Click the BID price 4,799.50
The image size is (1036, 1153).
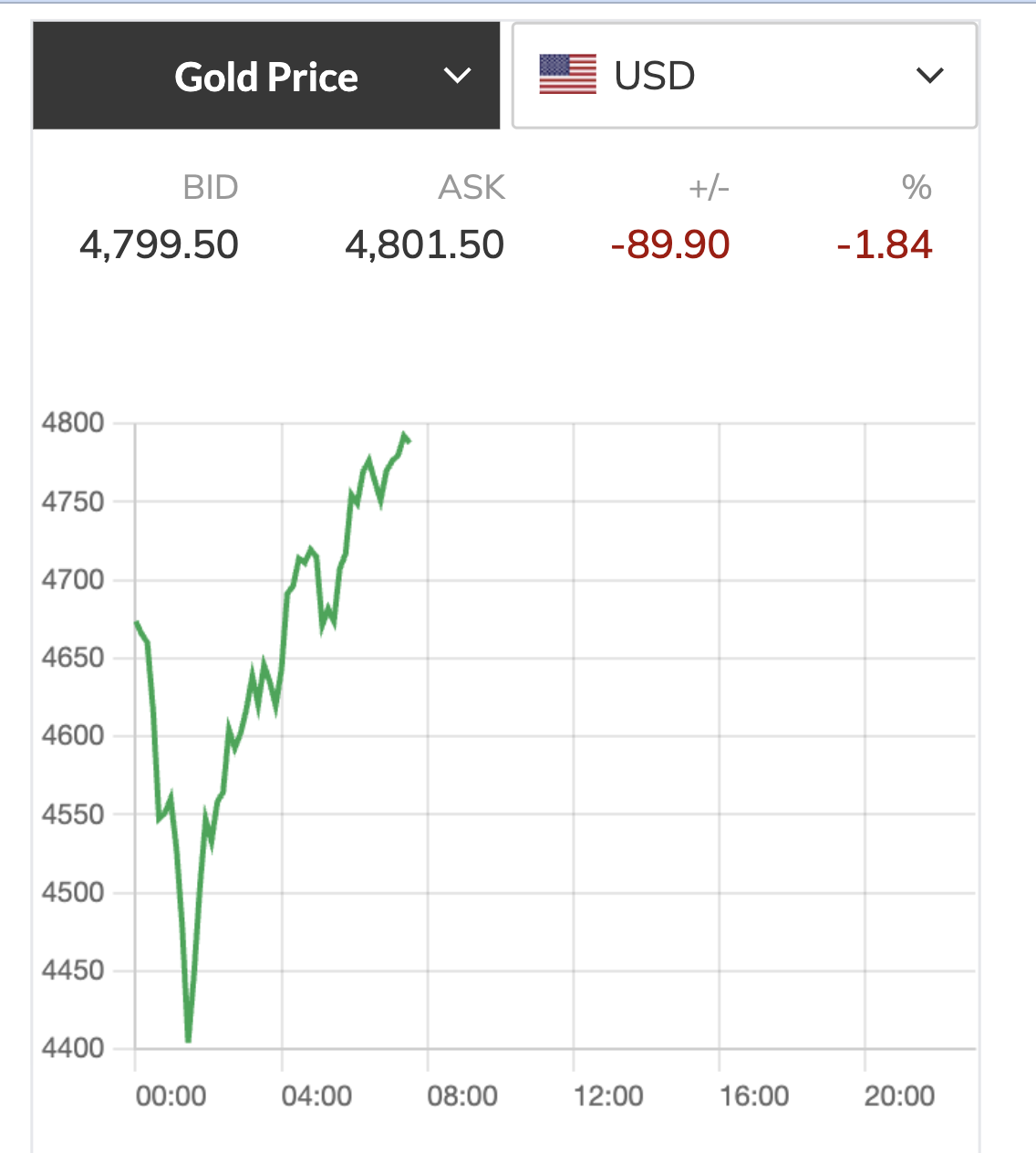(160, 244)
